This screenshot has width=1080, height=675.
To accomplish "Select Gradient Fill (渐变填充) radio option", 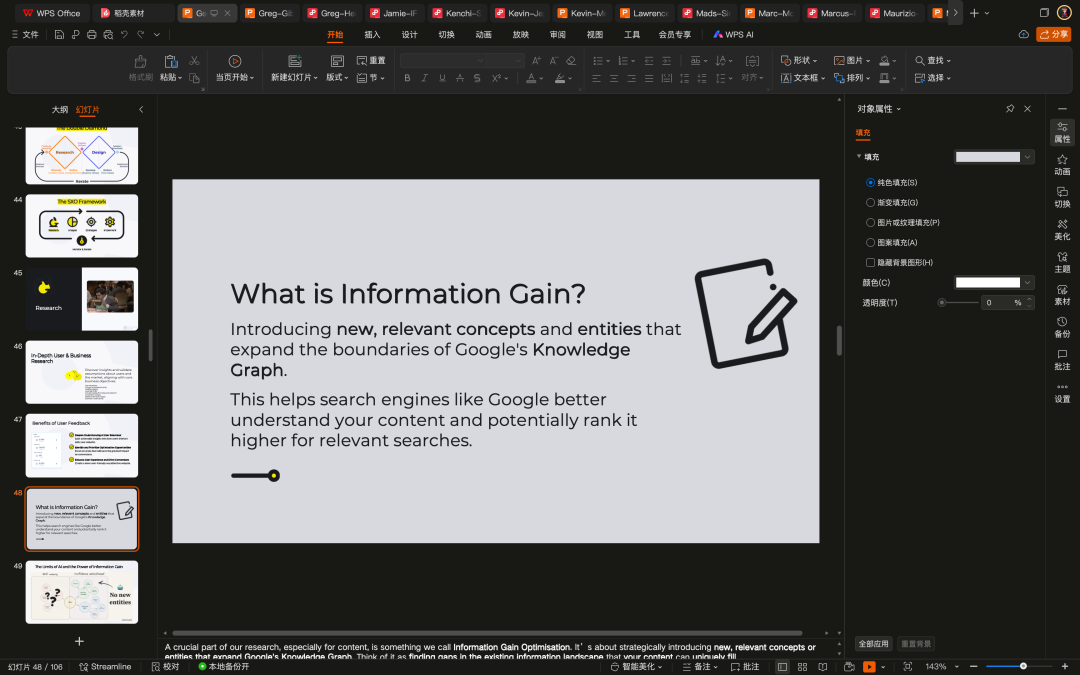I will coord(870,202).
